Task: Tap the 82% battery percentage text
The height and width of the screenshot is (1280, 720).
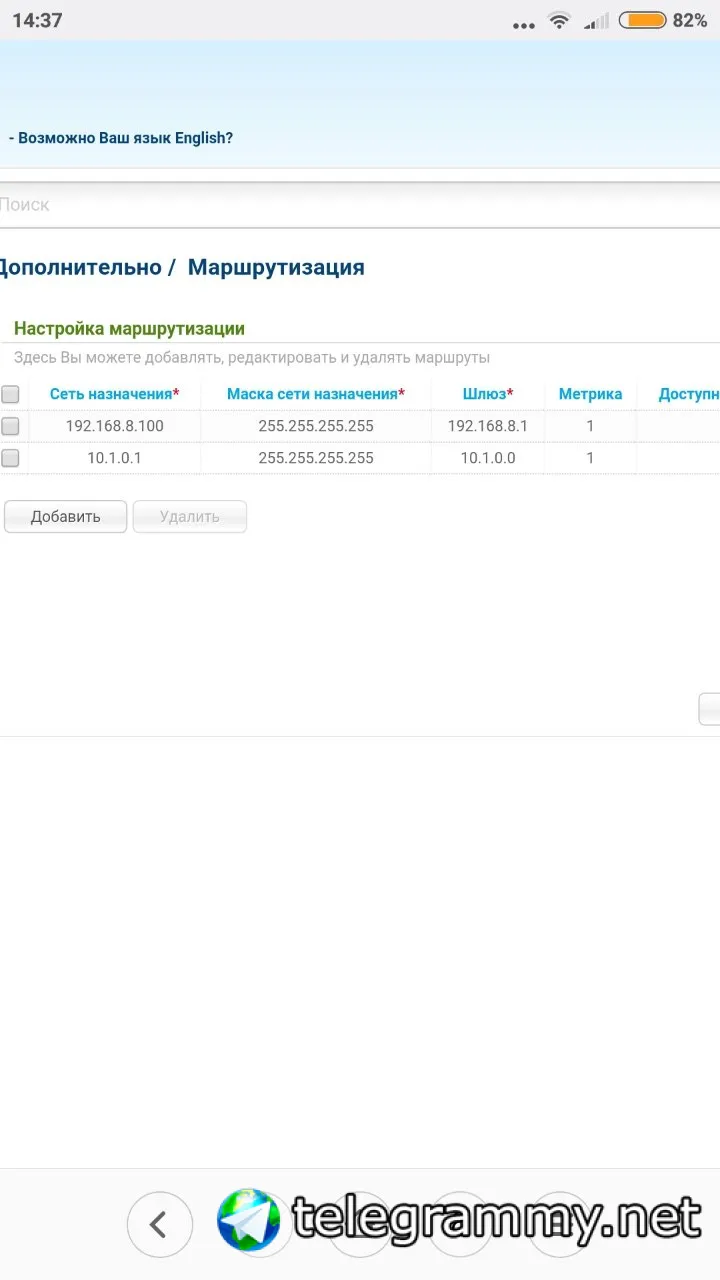Action: [x=690, y=20]
